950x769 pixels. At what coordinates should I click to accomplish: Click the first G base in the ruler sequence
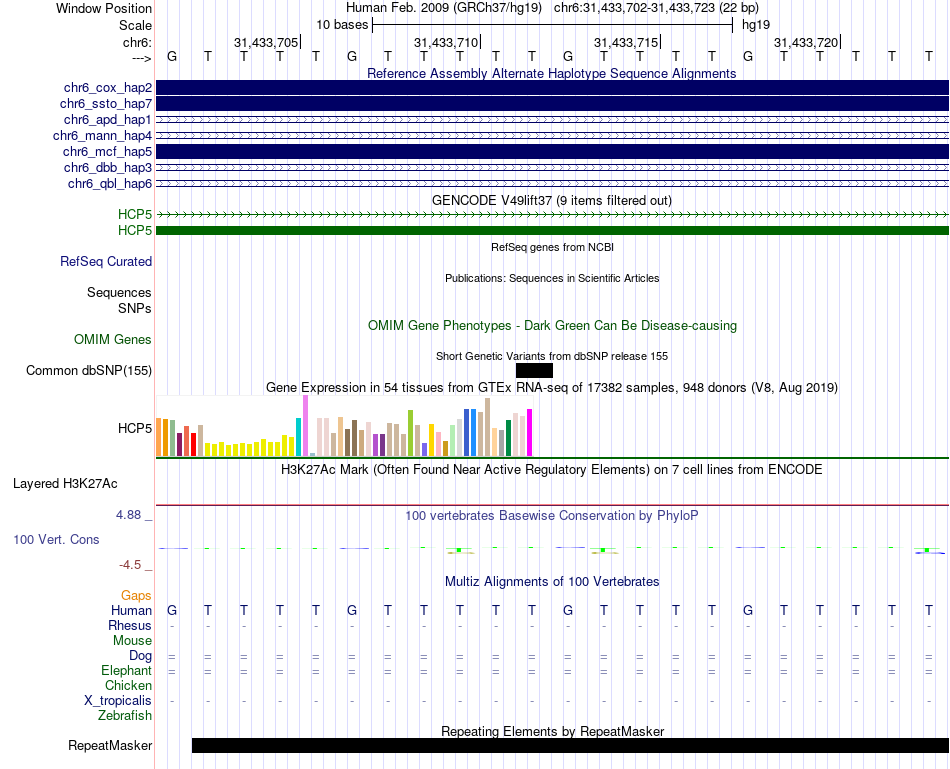[x=172, y=56]
